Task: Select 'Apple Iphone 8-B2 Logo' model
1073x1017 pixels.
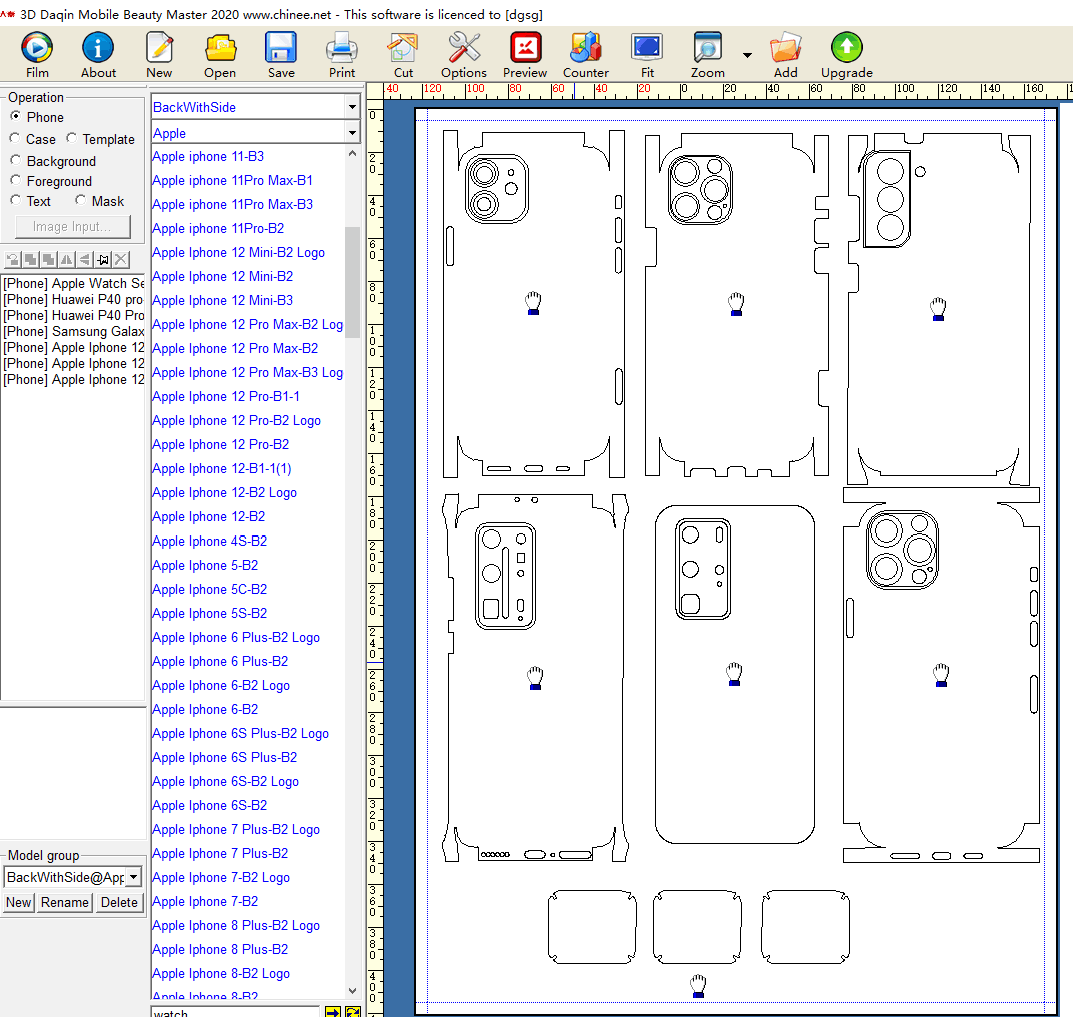Action: 221,973
